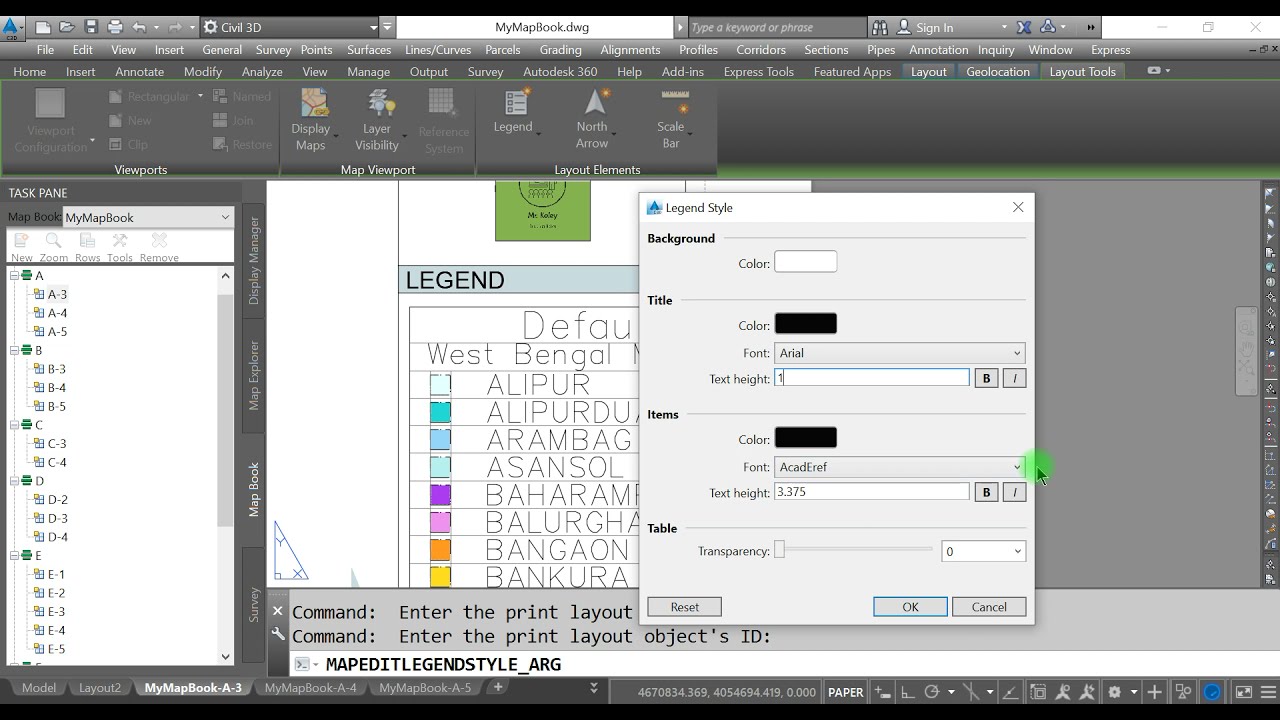Close the command line with the X icon
This screenshot has width=1280, height=720.
pos(278,611)
